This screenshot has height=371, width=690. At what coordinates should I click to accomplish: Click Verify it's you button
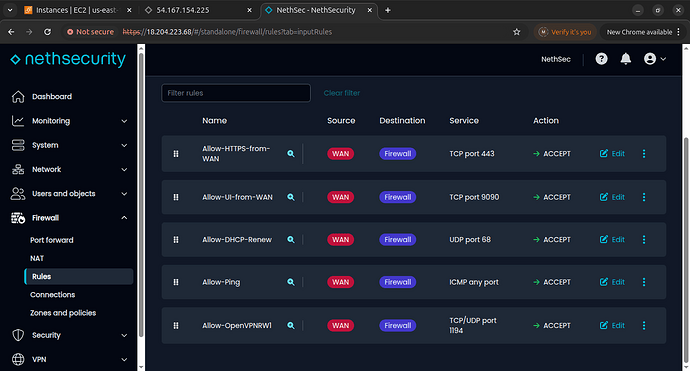565,32
